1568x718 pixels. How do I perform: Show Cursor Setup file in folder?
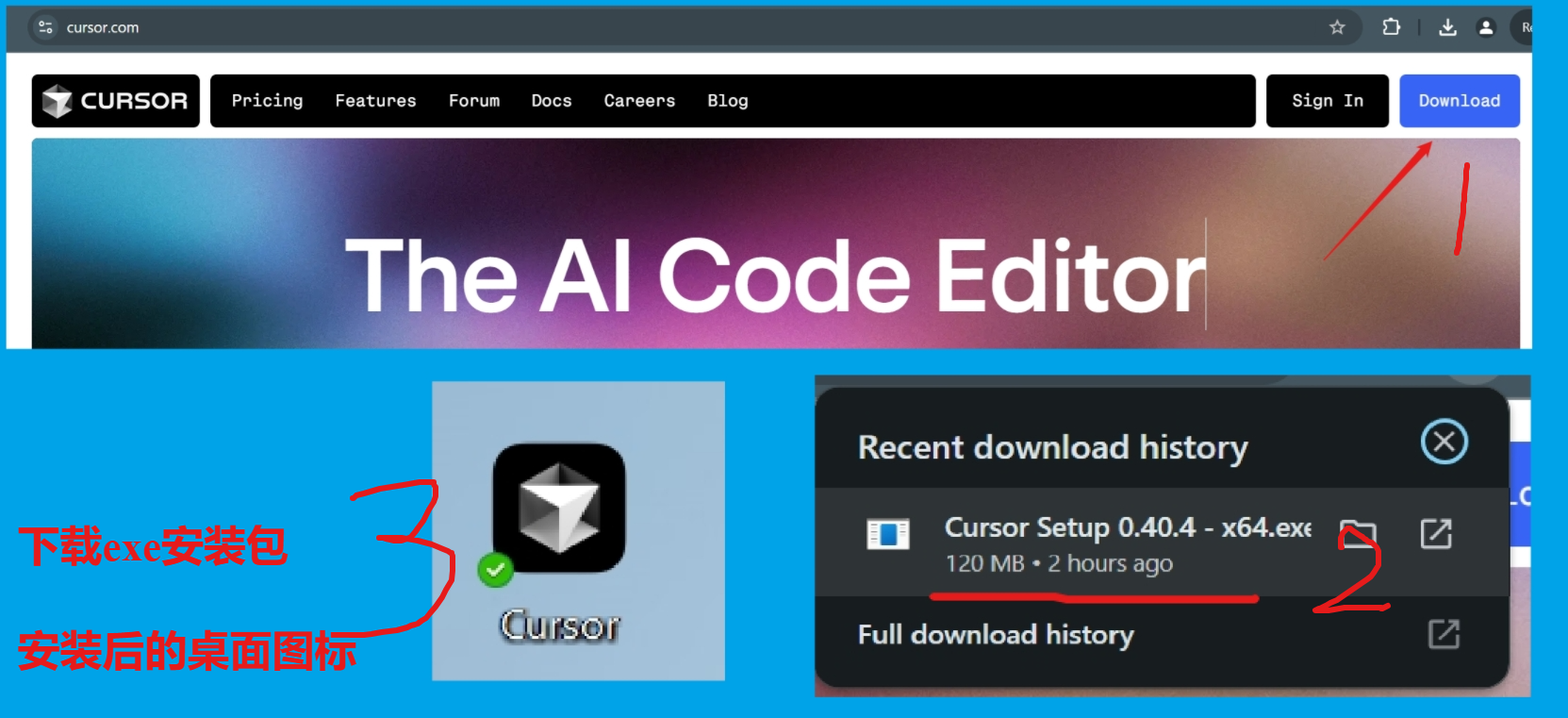pyautogui.click(x=1359, y=533)
